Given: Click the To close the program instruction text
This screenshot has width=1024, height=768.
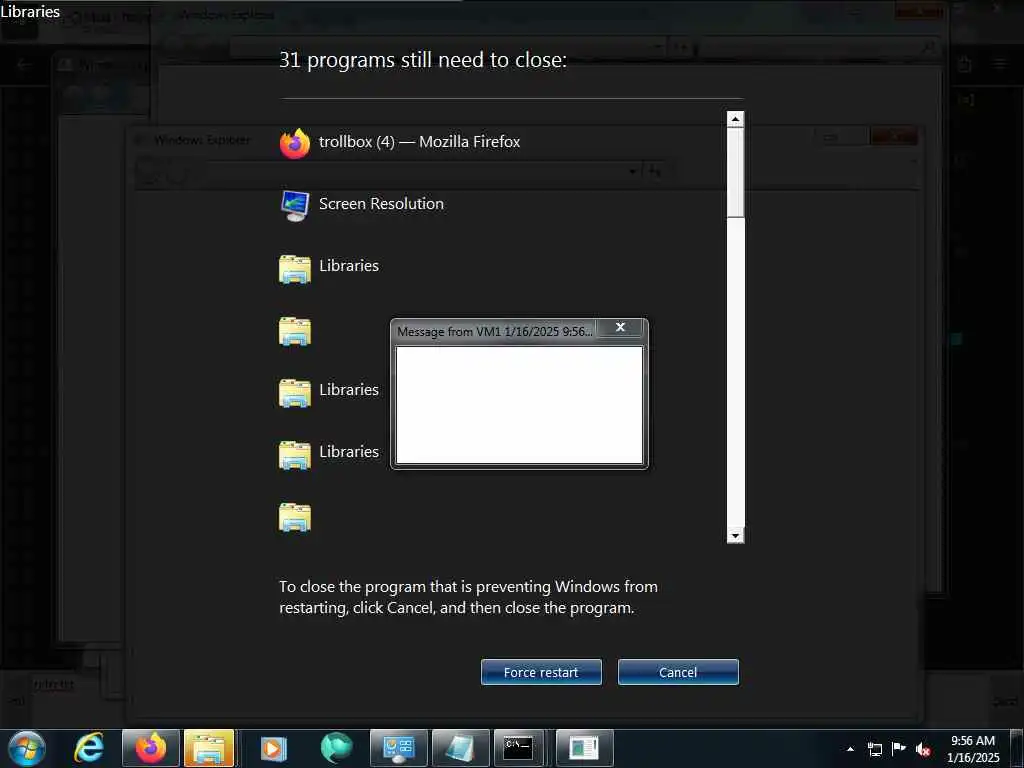Looking at the screenshot, I should pyautogui.click(x=468, y=597).
